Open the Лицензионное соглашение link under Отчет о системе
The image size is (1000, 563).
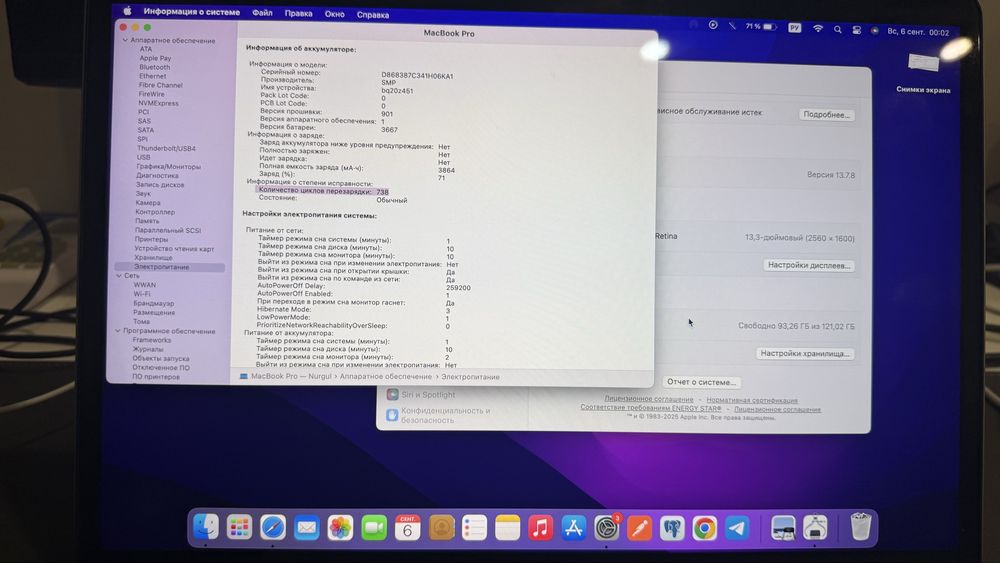[649, 400]
